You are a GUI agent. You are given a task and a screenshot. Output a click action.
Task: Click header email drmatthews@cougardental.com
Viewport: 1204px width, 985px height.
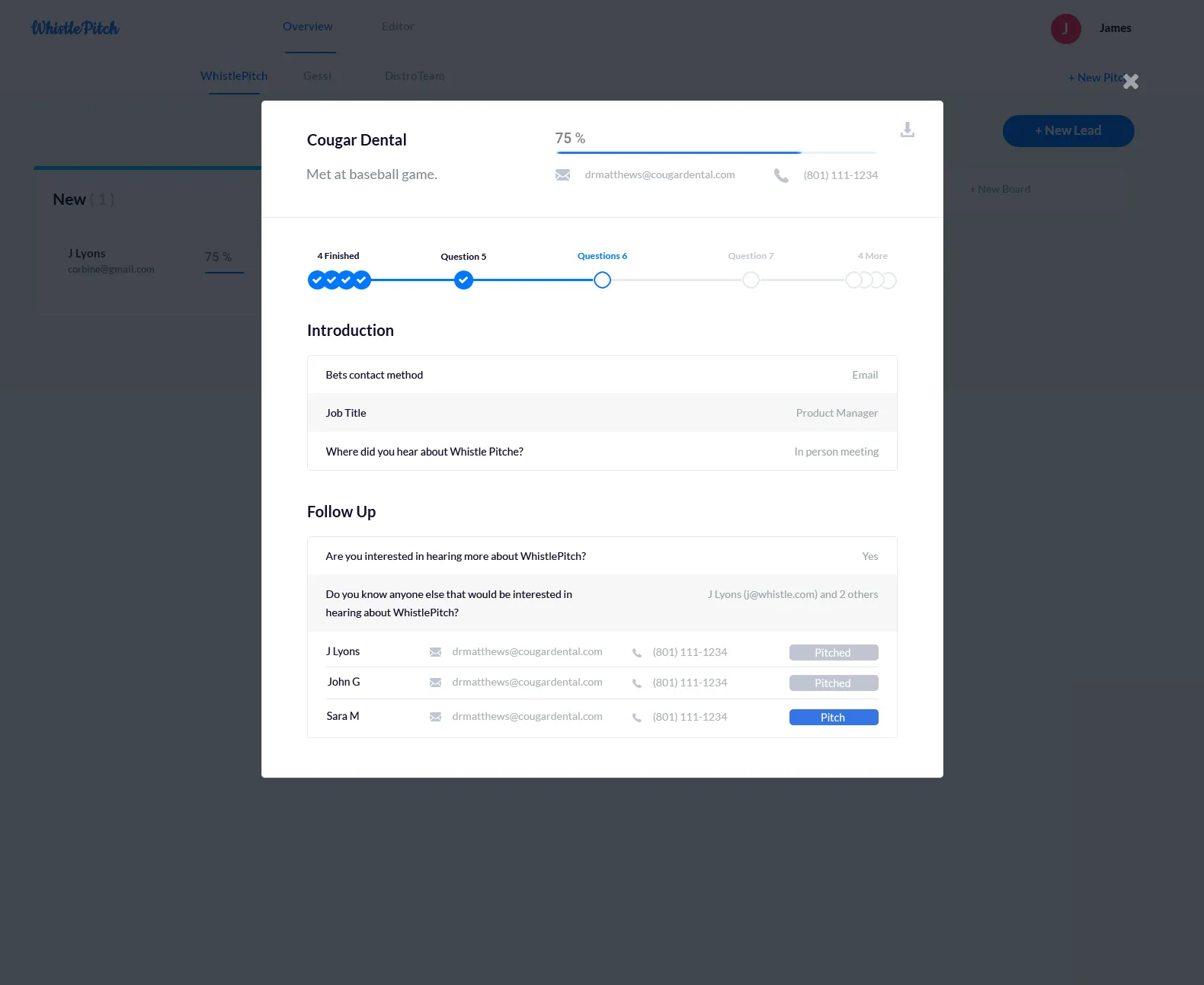(660, 175)
